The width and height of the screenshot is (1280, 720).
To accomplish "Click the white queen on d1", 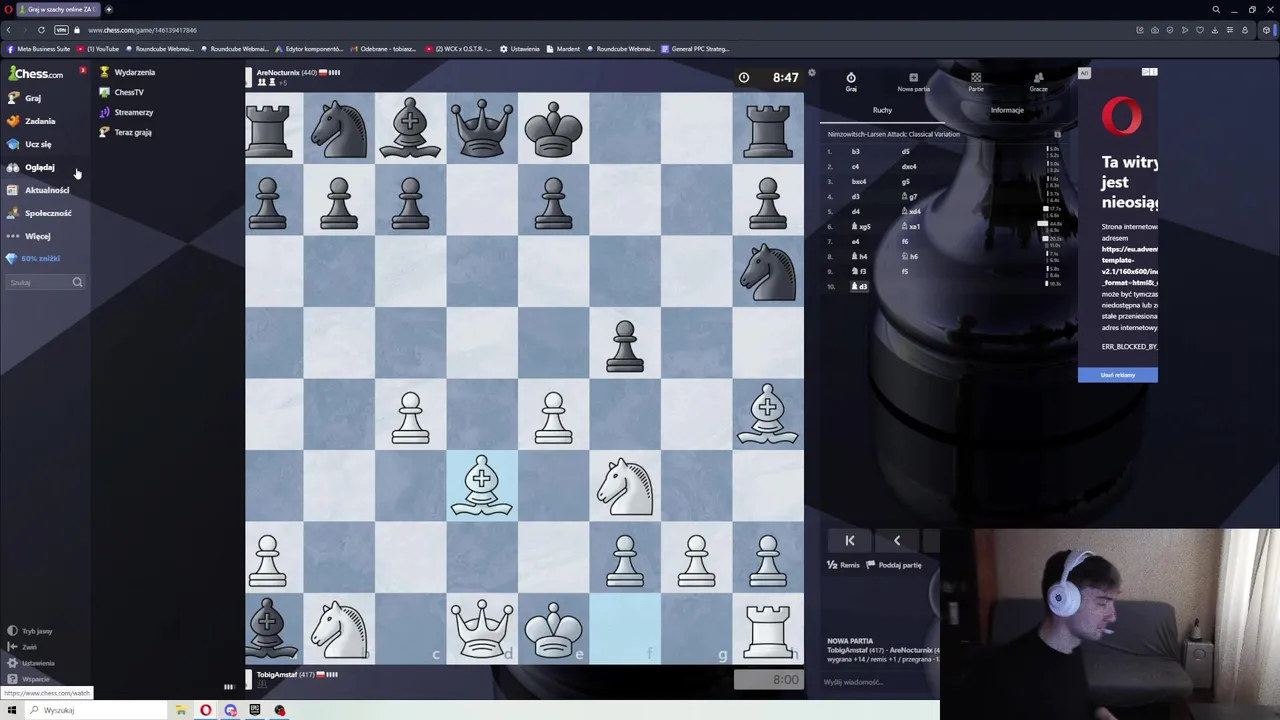I will [x=482, y=628].
